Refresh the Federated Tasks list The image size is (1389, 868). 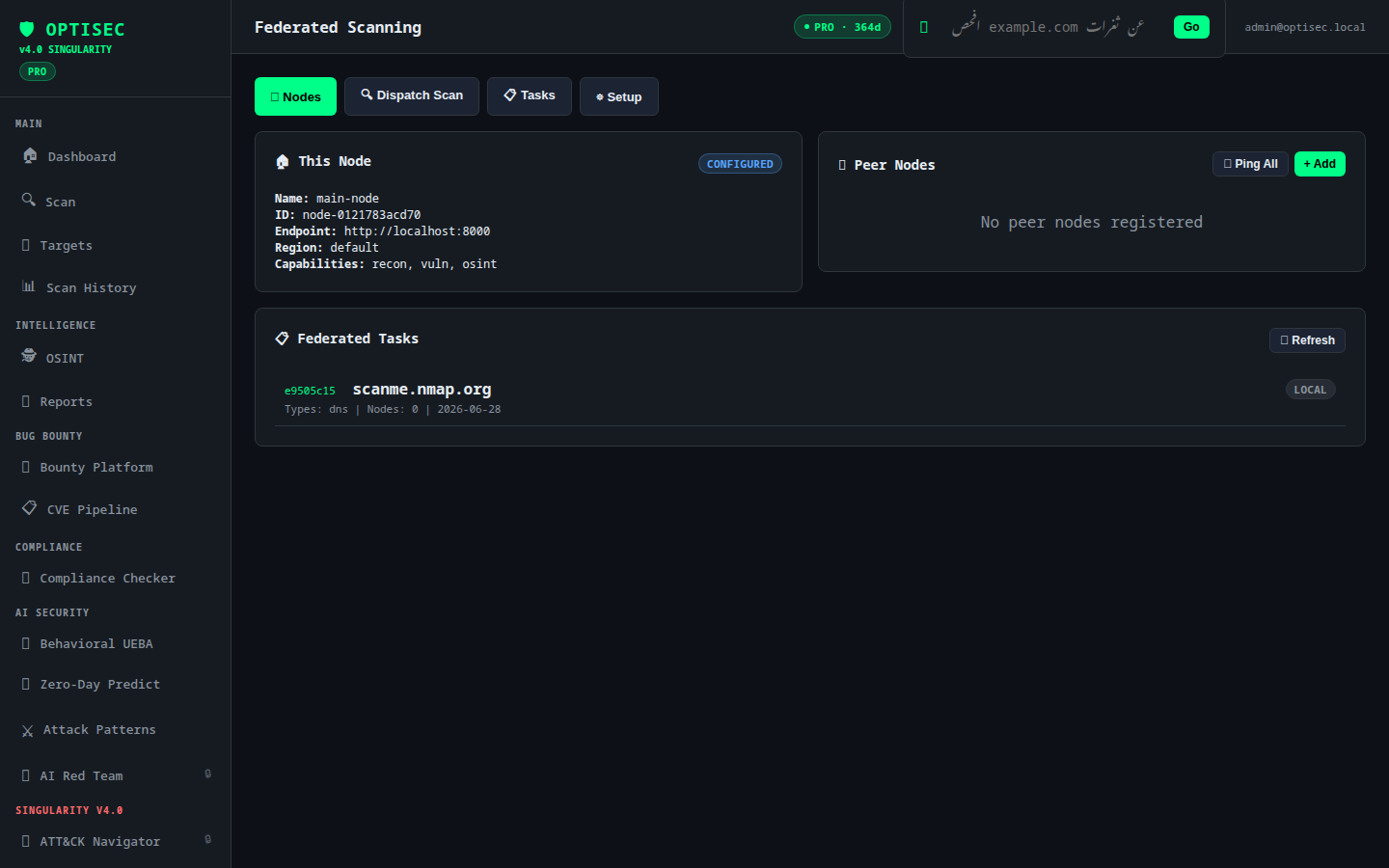click(x=1307, y=340)
